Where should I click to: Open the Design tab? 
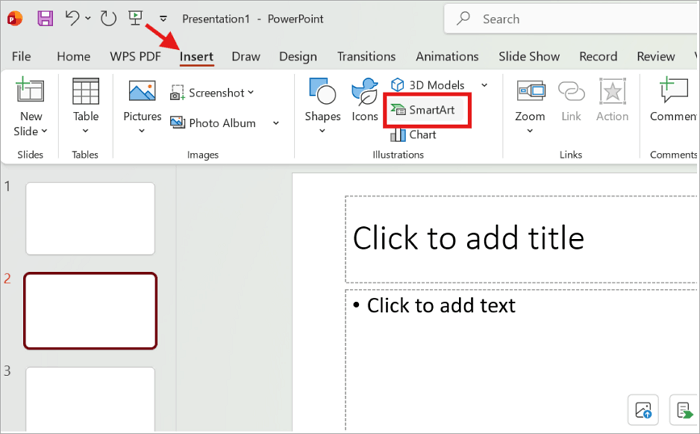[298, 57]
